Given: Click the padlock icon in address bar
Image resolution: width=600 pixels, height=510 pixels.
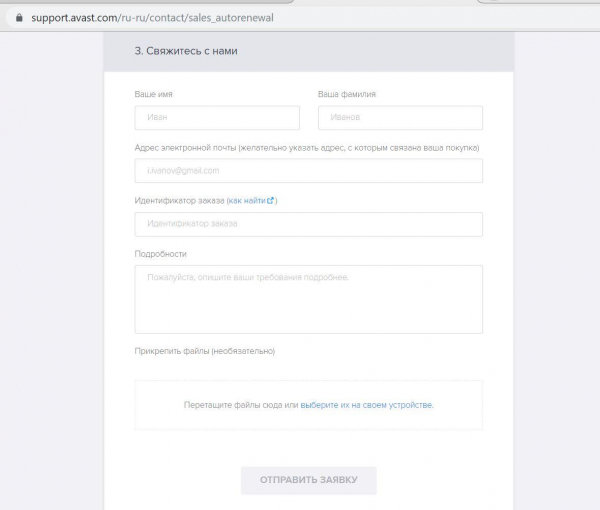Looking at the screenshot, I should pos(17,17).
